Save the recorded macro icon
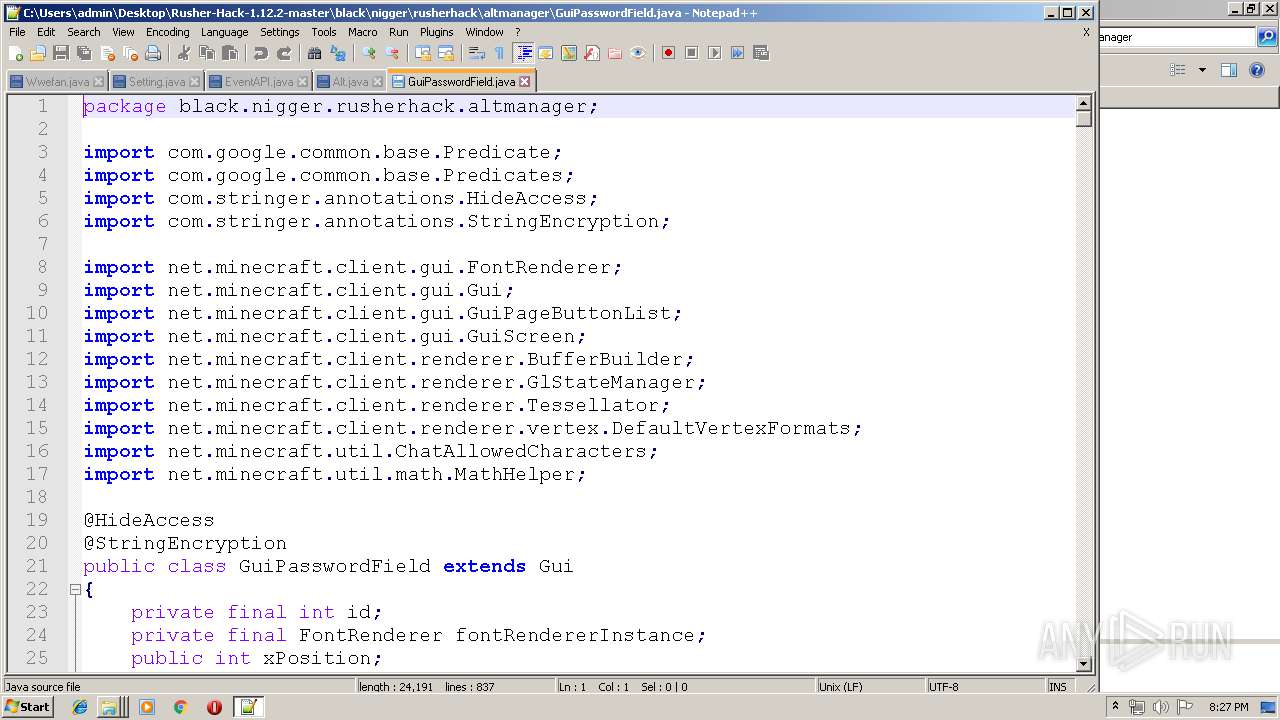 (761, 53)
